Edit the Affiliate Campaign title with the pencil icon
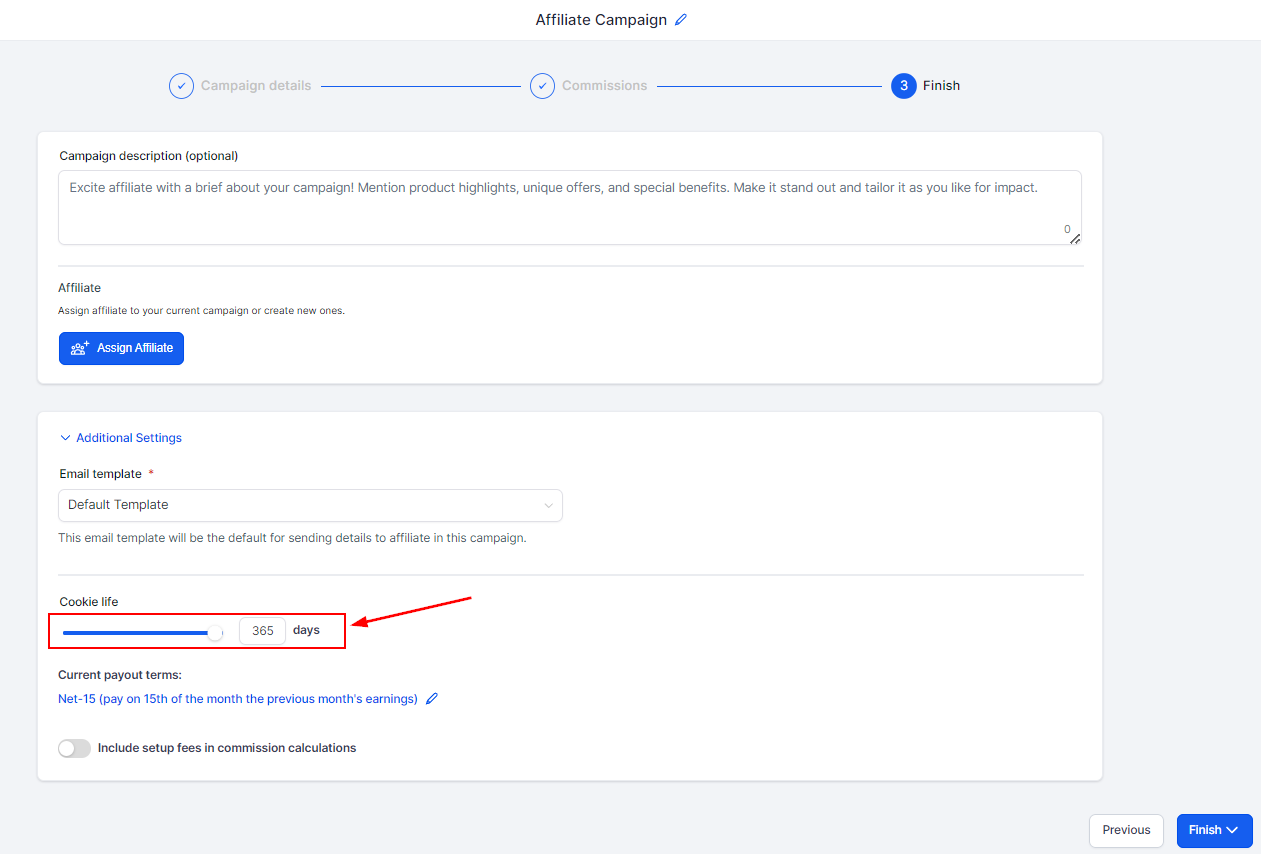Screen dimensions: 1261x854 (x=681, y=20)
